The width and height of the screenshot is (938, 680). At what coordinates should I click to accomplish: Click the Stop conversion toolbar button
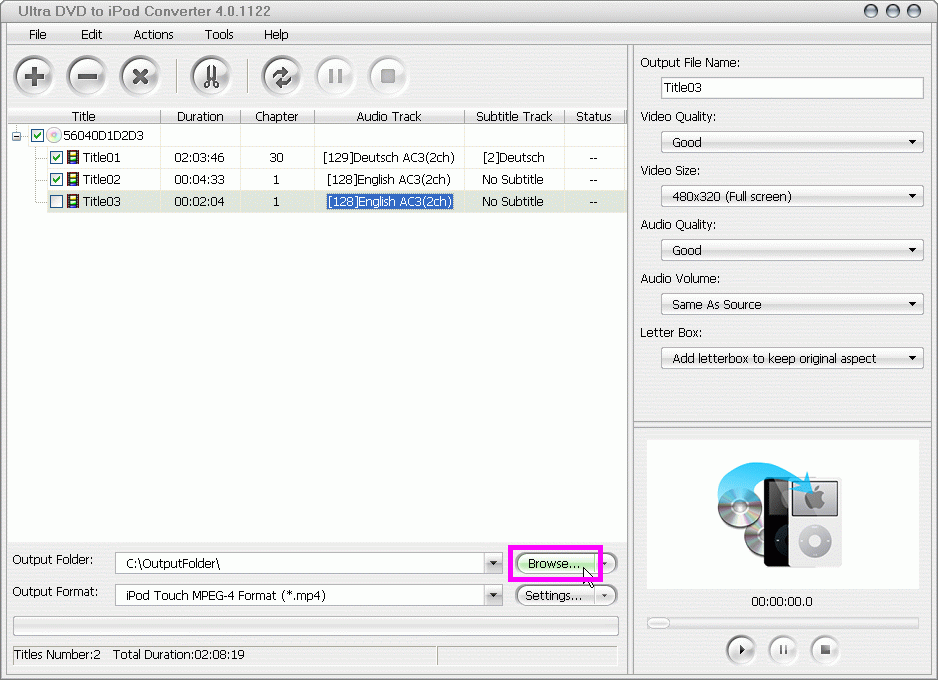coord(388,76)
